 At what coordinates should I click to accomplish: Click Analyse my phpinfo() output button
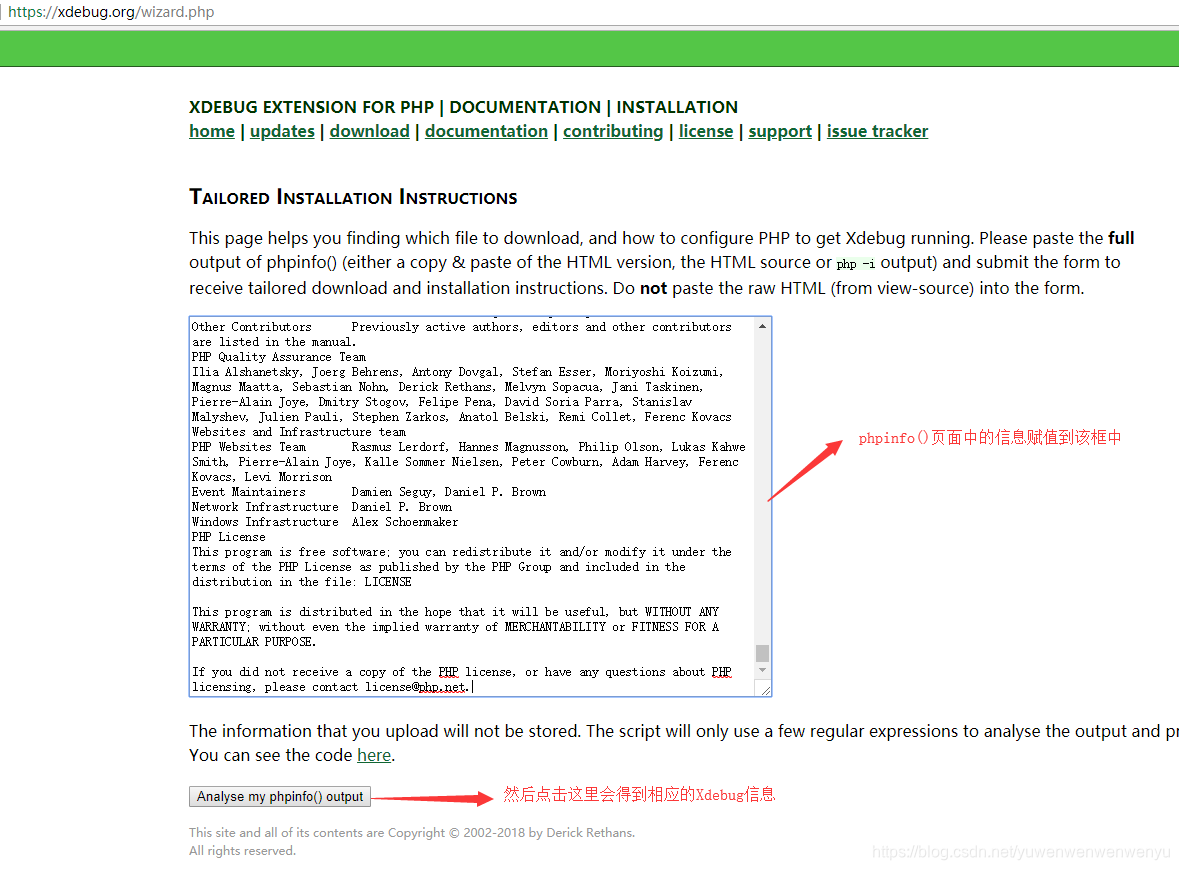pyautogui.click(x=280, y=796)
